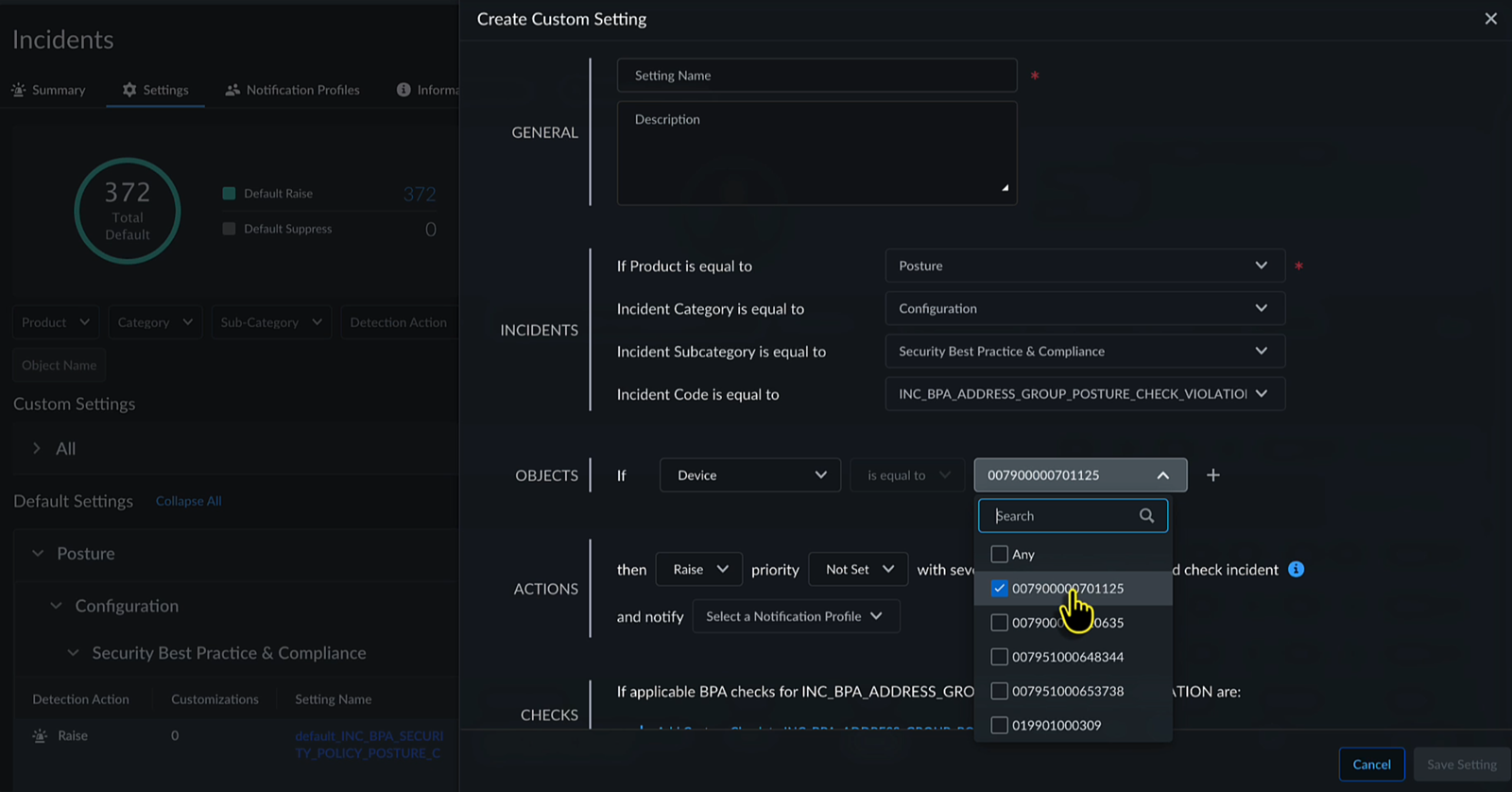Click the Notification Profiles people icon
Screen dimensions: 1512x792
coord(232,90)
